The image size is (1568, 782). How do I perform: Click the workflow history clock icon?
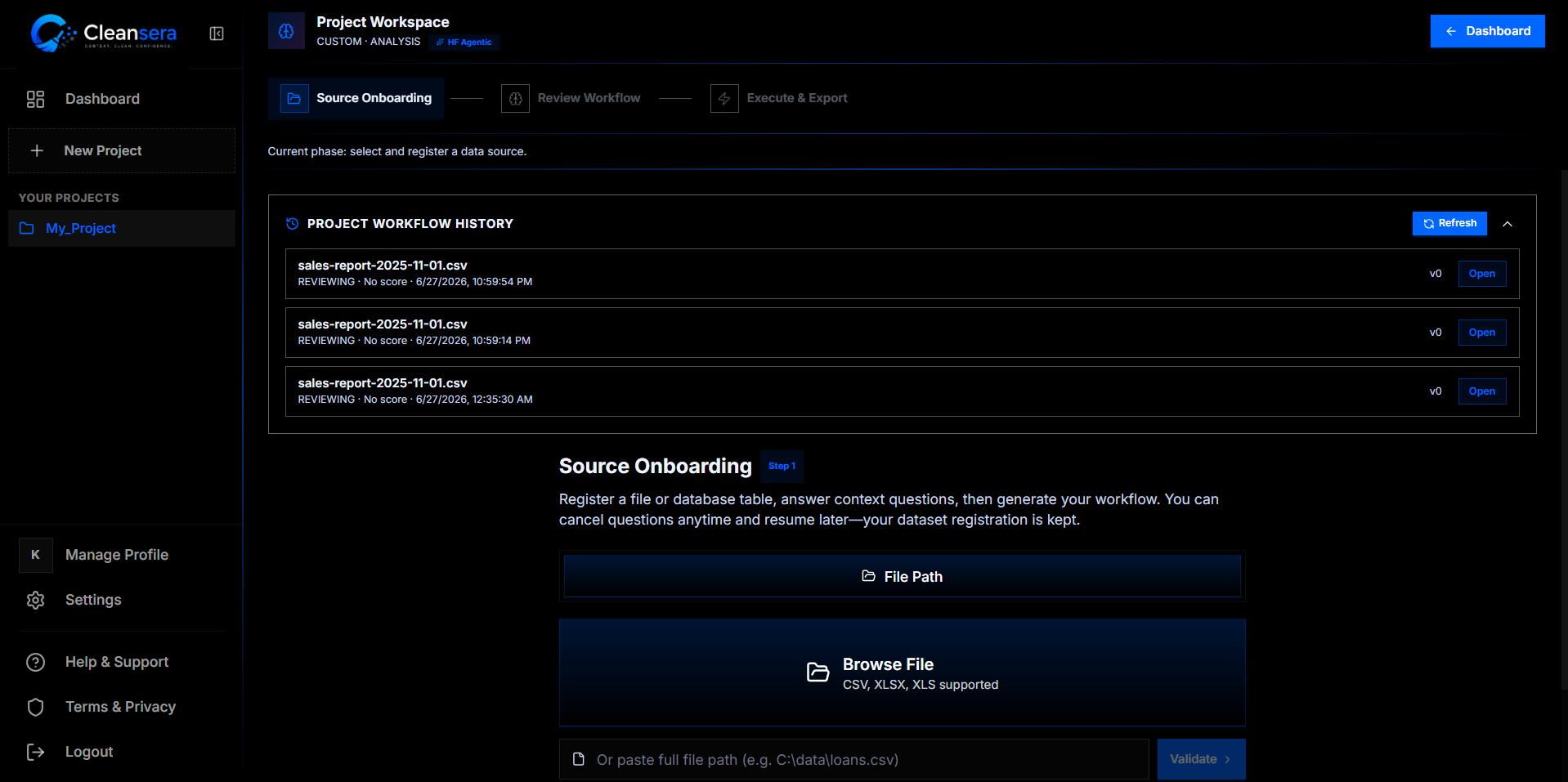point(292,224)
